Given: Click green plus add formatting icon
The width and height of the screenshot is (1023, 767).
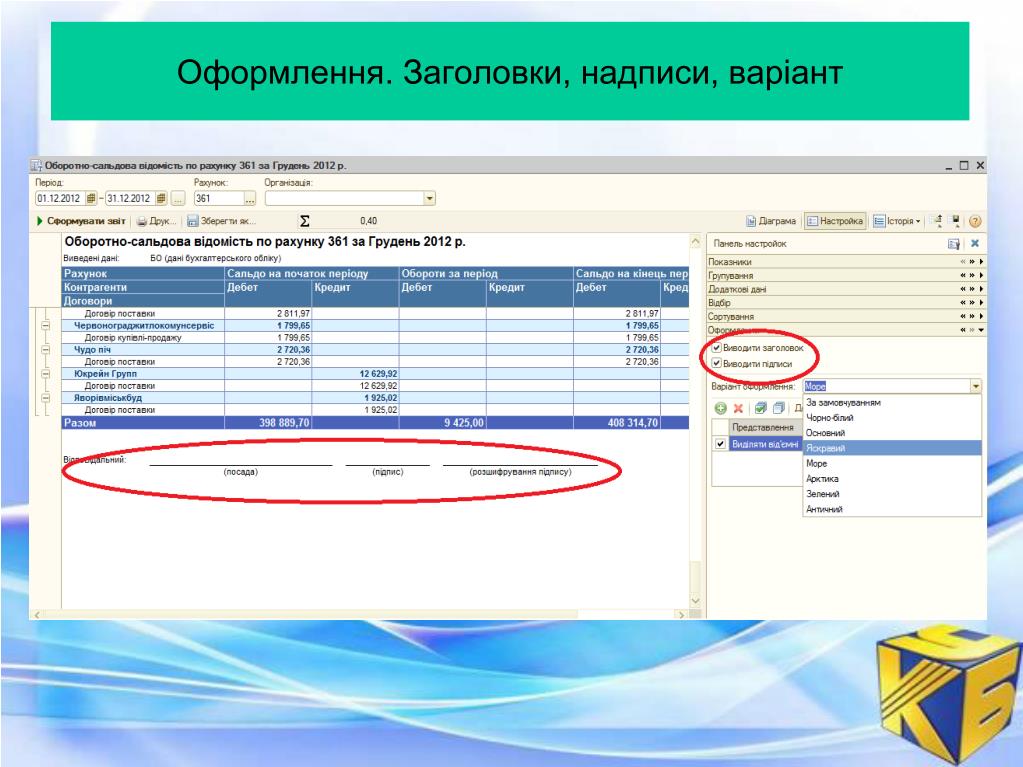Looking at the screenshot, I should pos(720,408).
